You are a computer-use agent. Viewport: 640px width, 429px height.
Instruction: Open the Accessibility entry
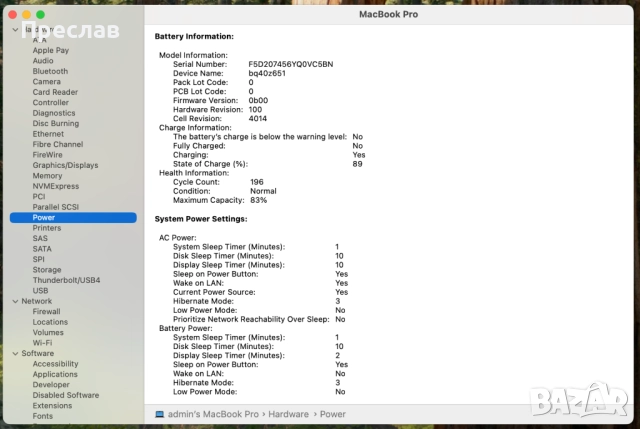pyautogui.click(x=56, y=364)
